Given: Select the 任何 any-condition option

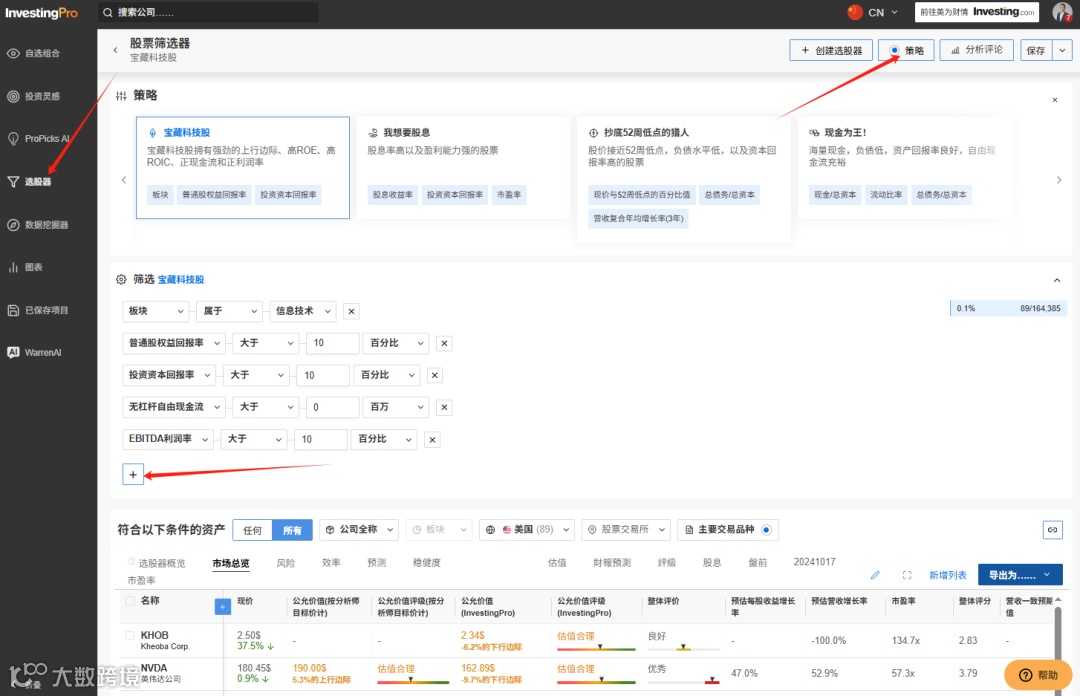Looking at the screenshot, I should coord(253,530).
